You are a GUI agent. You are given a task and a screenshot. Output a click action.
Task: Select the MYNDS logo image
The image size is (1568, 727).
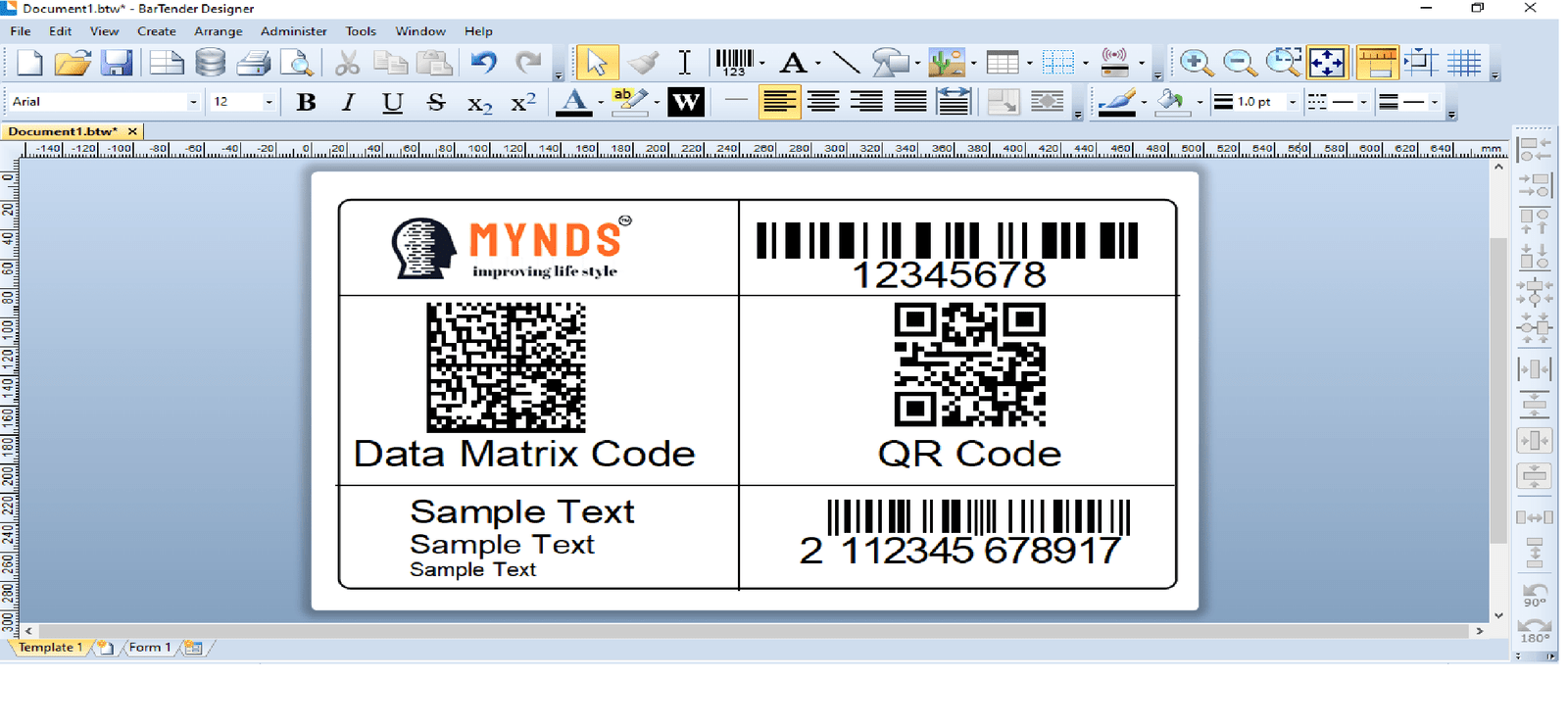512,247
